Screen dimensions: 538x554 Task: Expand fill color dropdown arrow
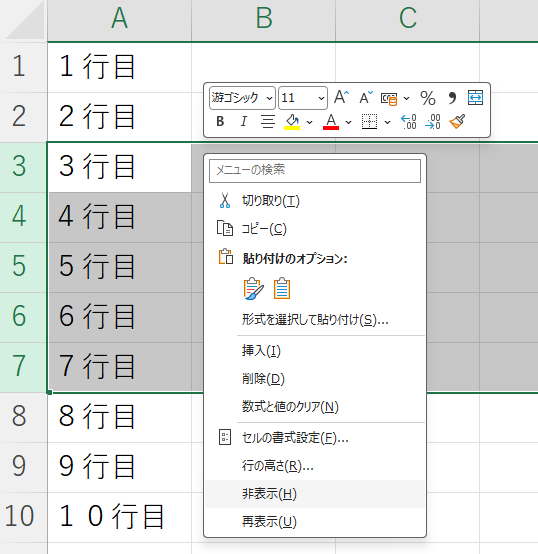click(x=309, y=122)
